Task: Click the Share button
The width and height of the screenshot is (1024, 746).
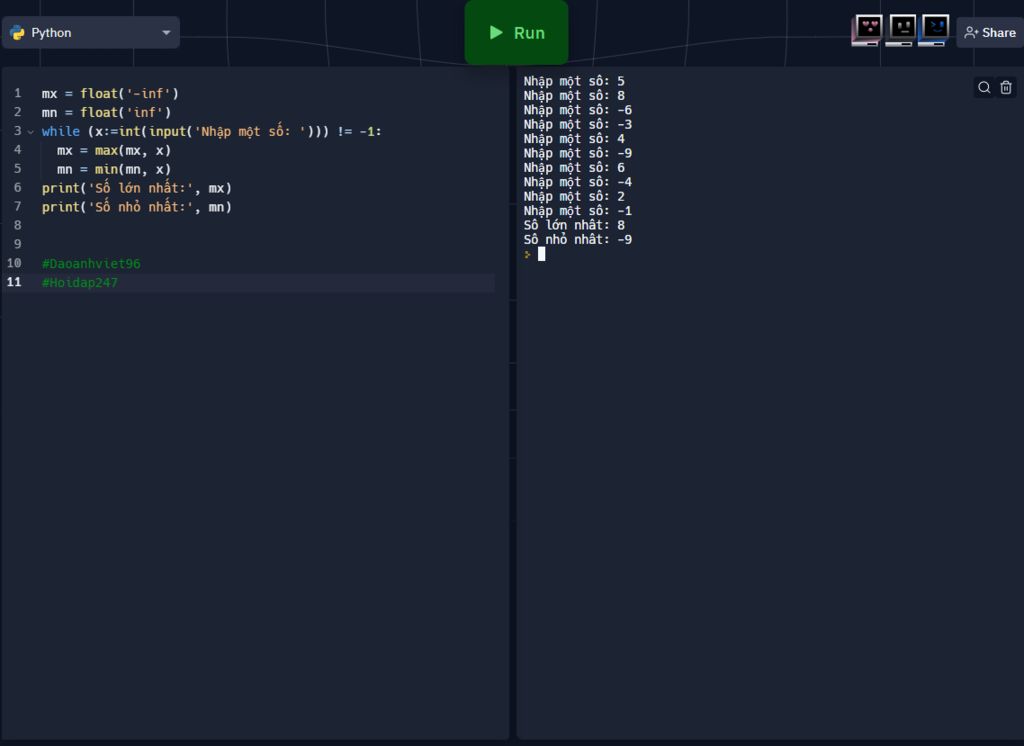Action: [x=990, y=33]
